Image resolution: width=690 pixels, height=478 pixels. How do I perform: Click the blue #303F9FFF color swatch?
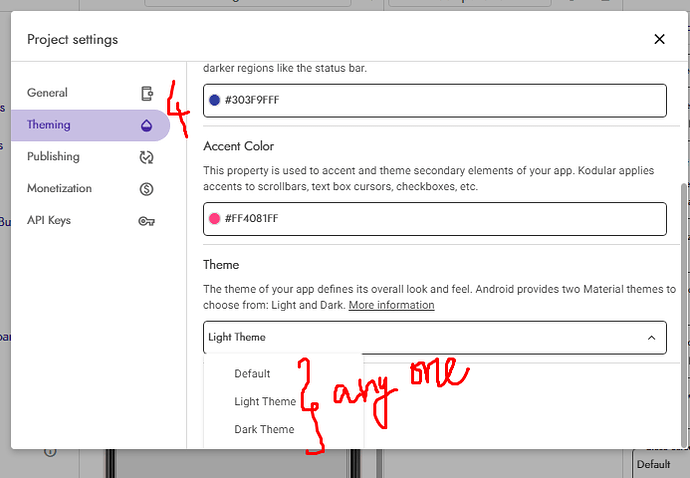(x=214, y=100)
